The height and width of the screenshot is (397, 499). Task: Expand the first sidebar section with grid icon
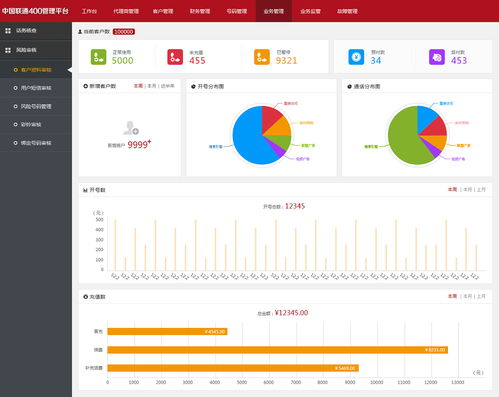(x=36, y=31)
